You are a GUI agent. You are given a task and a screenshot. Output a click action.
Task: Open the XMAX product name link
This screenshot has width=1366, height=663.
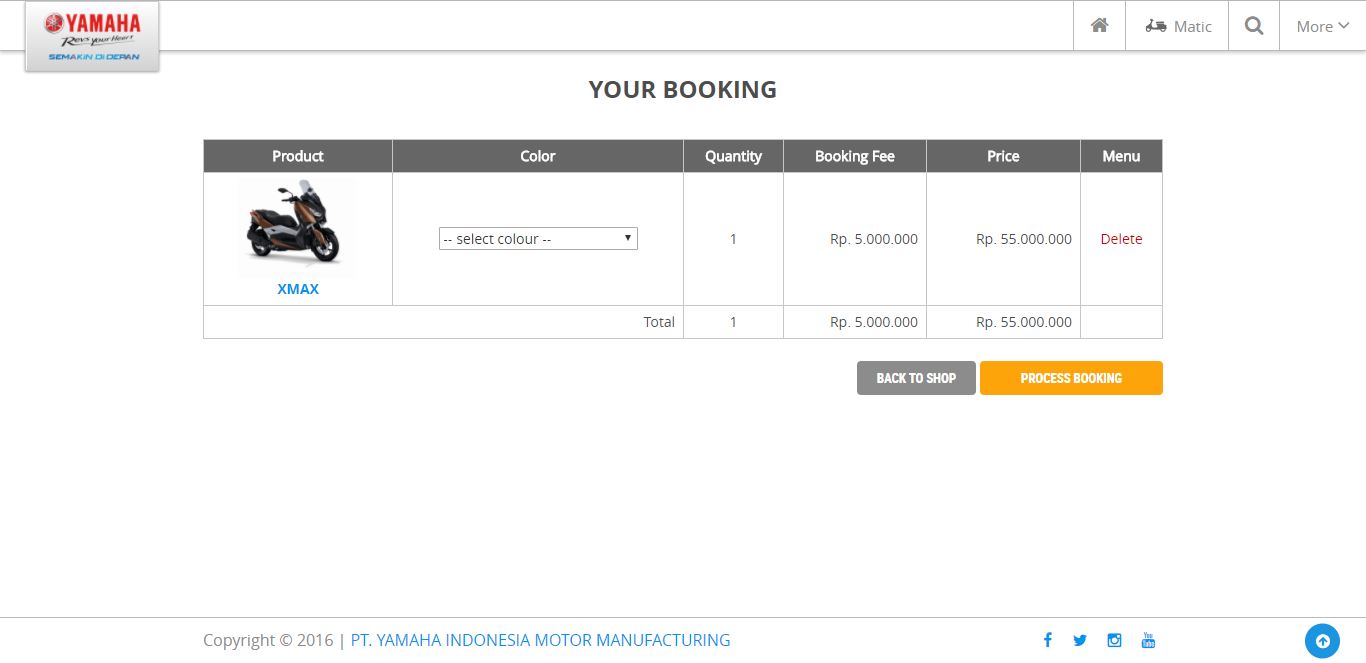click(298, 289)
